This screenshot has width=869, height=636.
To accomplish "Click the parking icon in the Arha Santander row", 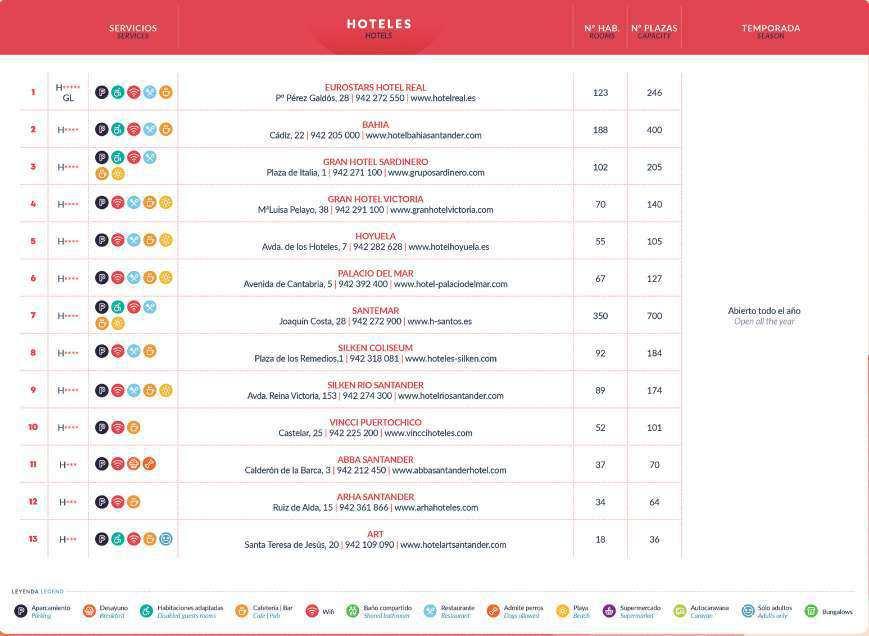I will (x=101, y=502).
